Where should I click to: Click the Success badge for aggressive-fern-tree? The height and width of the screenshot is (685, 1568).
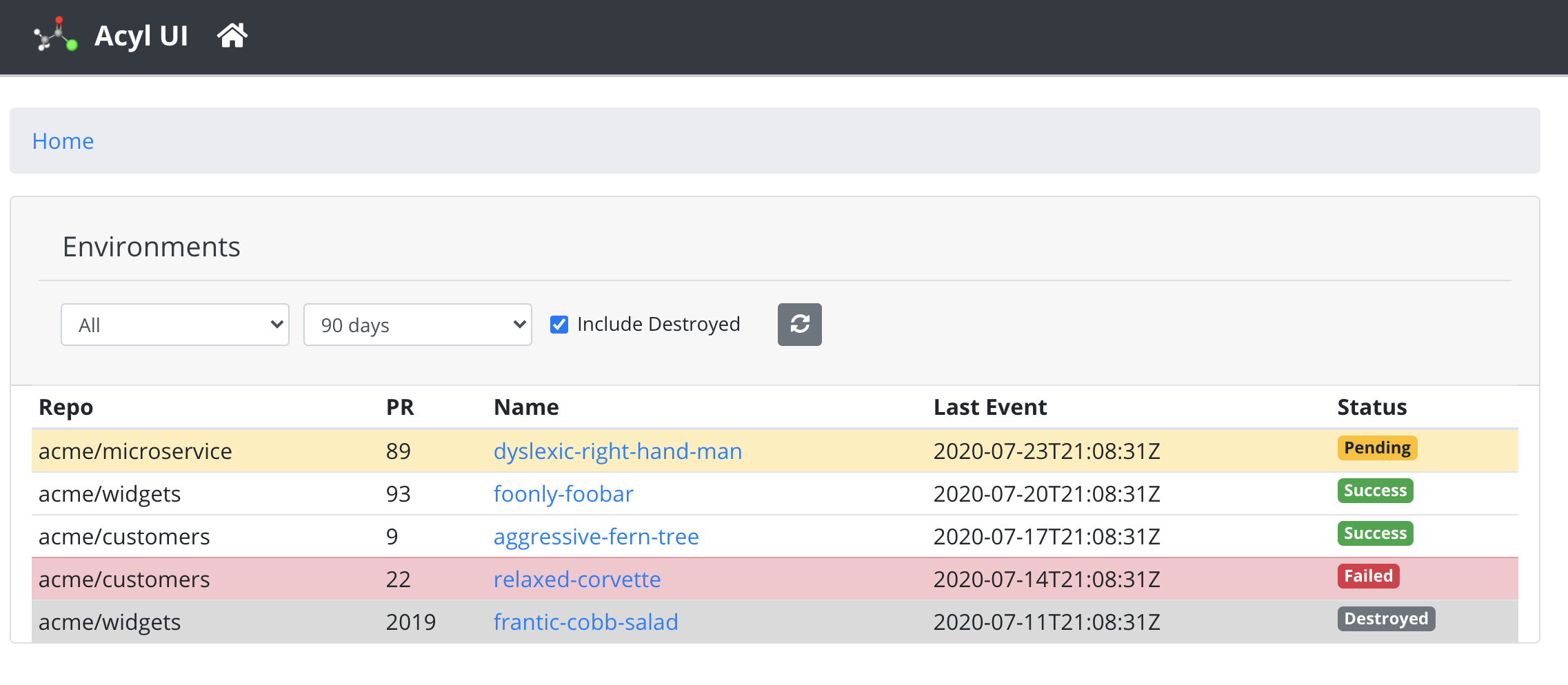coord(1375,533)
